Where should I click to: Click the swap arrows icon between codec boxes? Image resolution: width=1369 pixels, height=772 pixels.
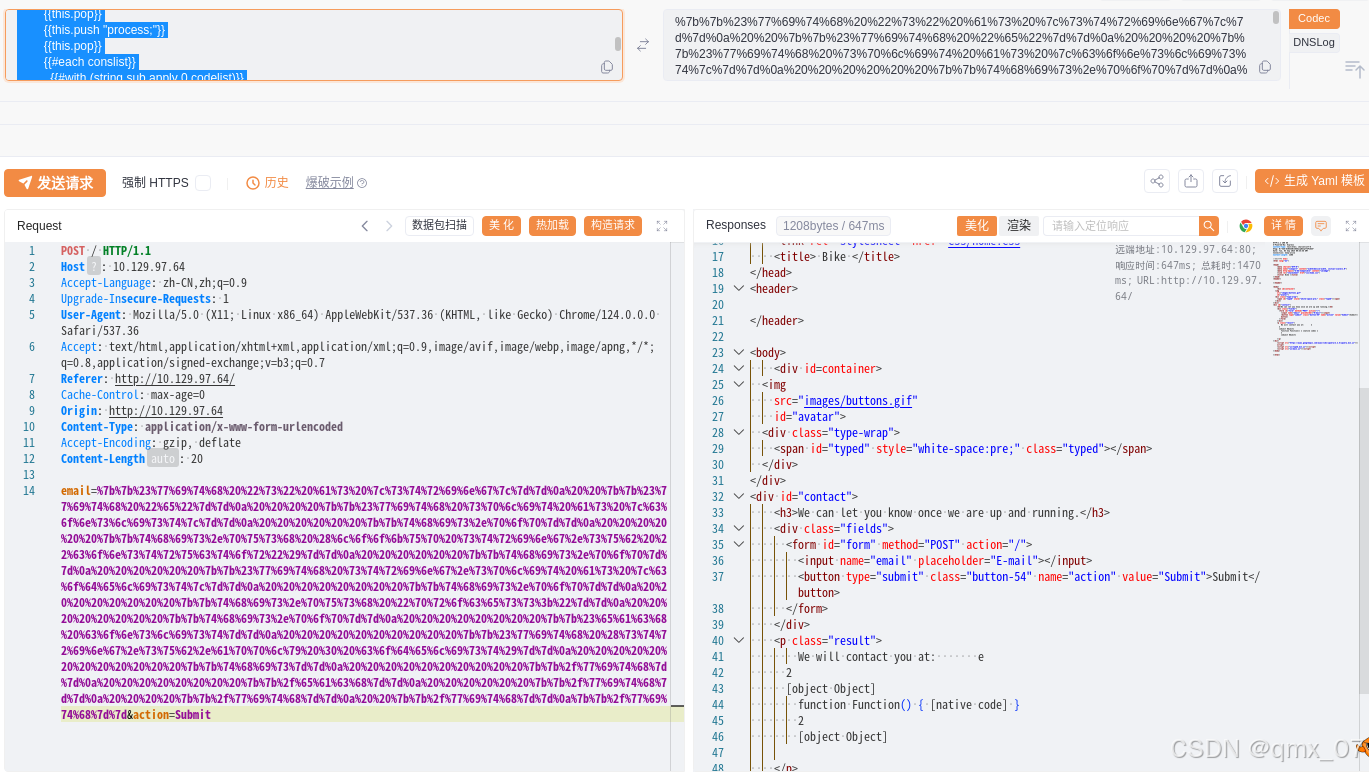[x=643, y=45]
